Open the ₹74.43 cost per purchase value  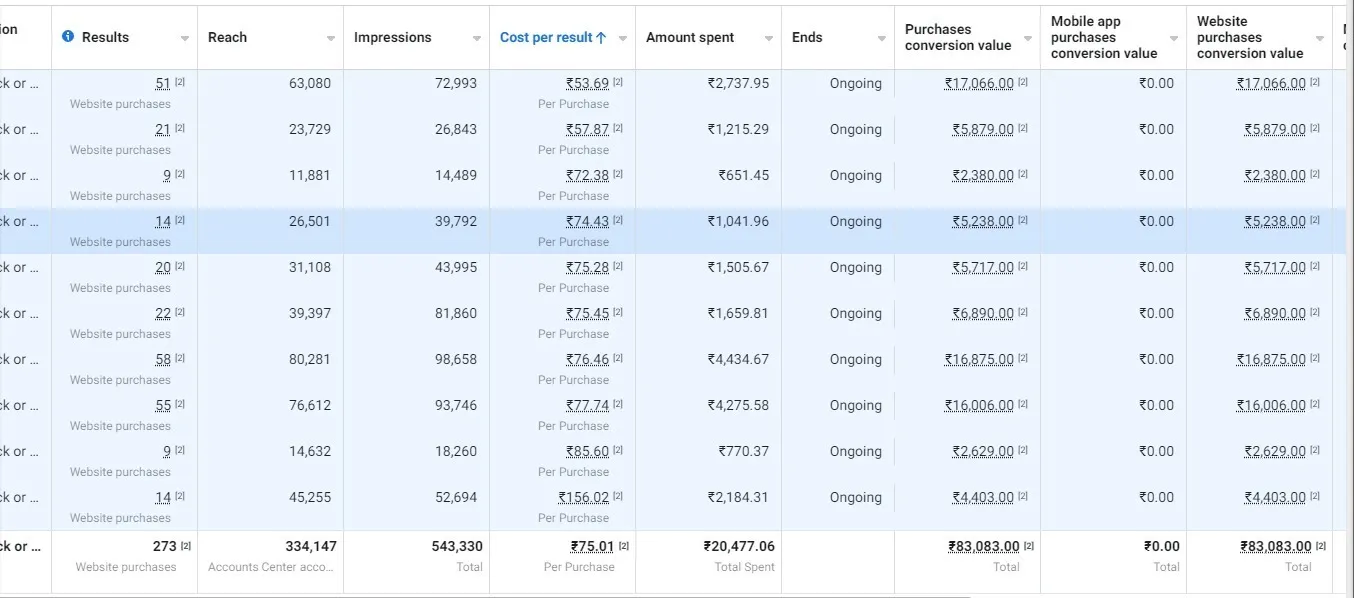point(587,222)
